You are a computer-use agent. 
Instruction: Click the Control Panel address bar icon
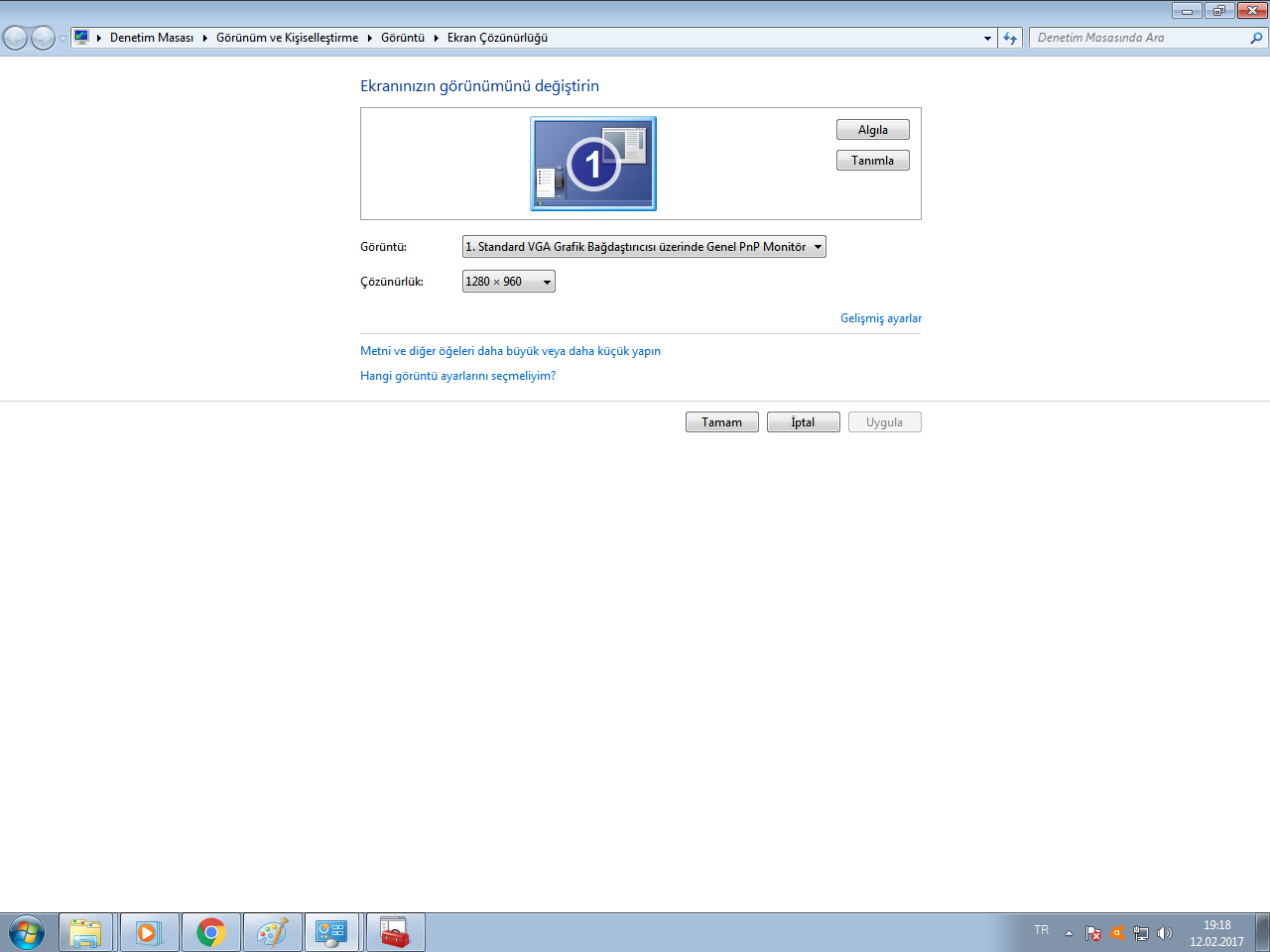click(x=81, y=38)
